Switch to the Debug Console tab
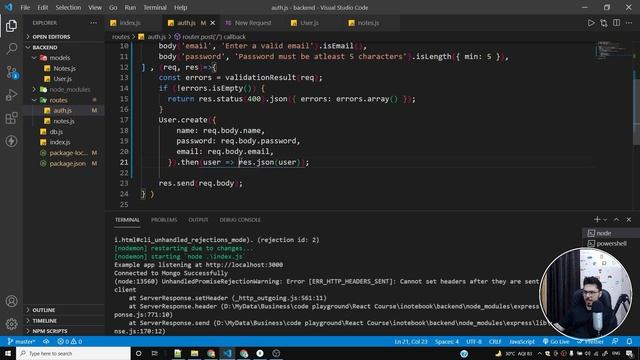 click(x=240, y=220)
